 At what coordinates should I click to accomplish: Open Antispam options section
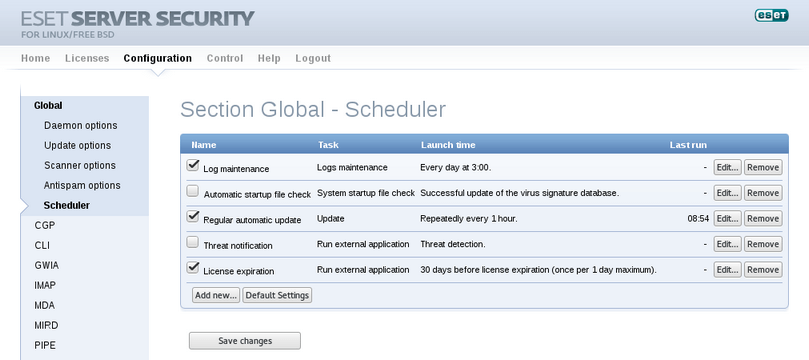click(x=82, y=185)
